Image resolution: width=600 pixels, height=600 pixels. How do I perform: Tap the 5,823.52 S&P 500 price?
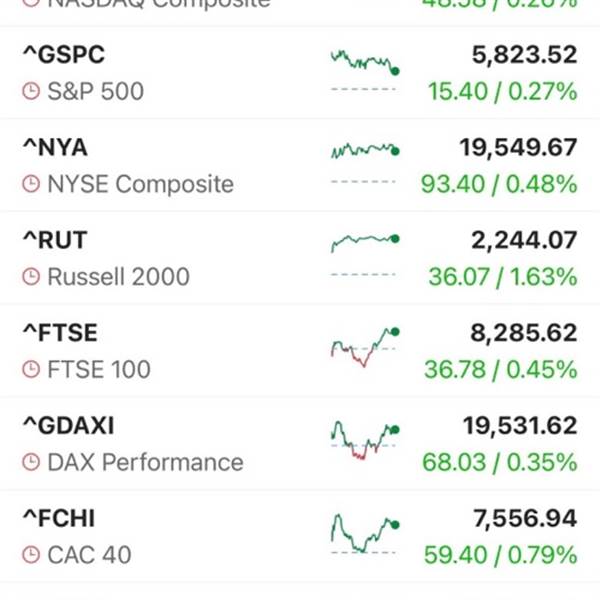point(524,55)
